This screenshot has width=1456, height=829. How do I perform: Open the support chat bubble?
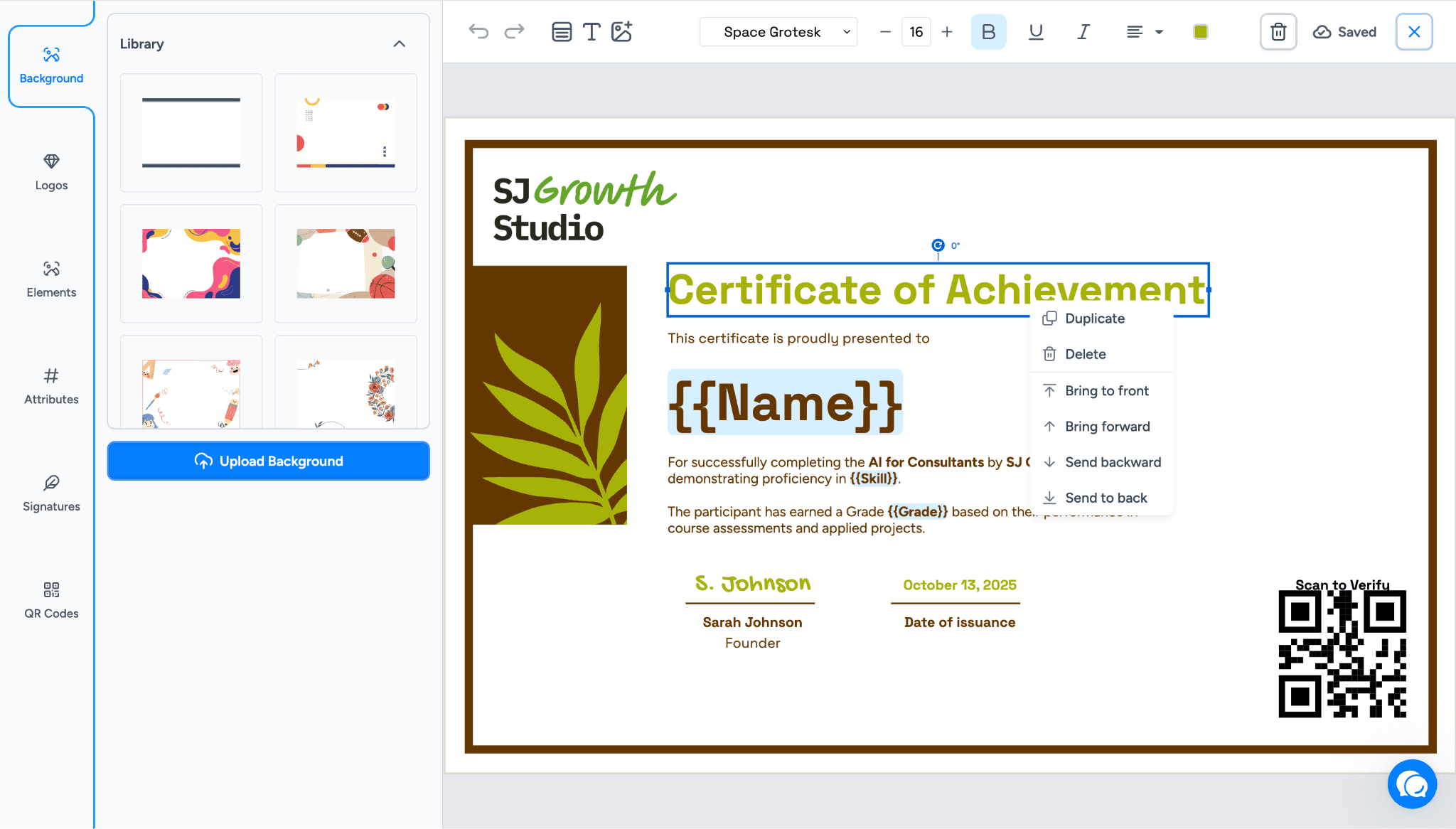pos(1412,784)
